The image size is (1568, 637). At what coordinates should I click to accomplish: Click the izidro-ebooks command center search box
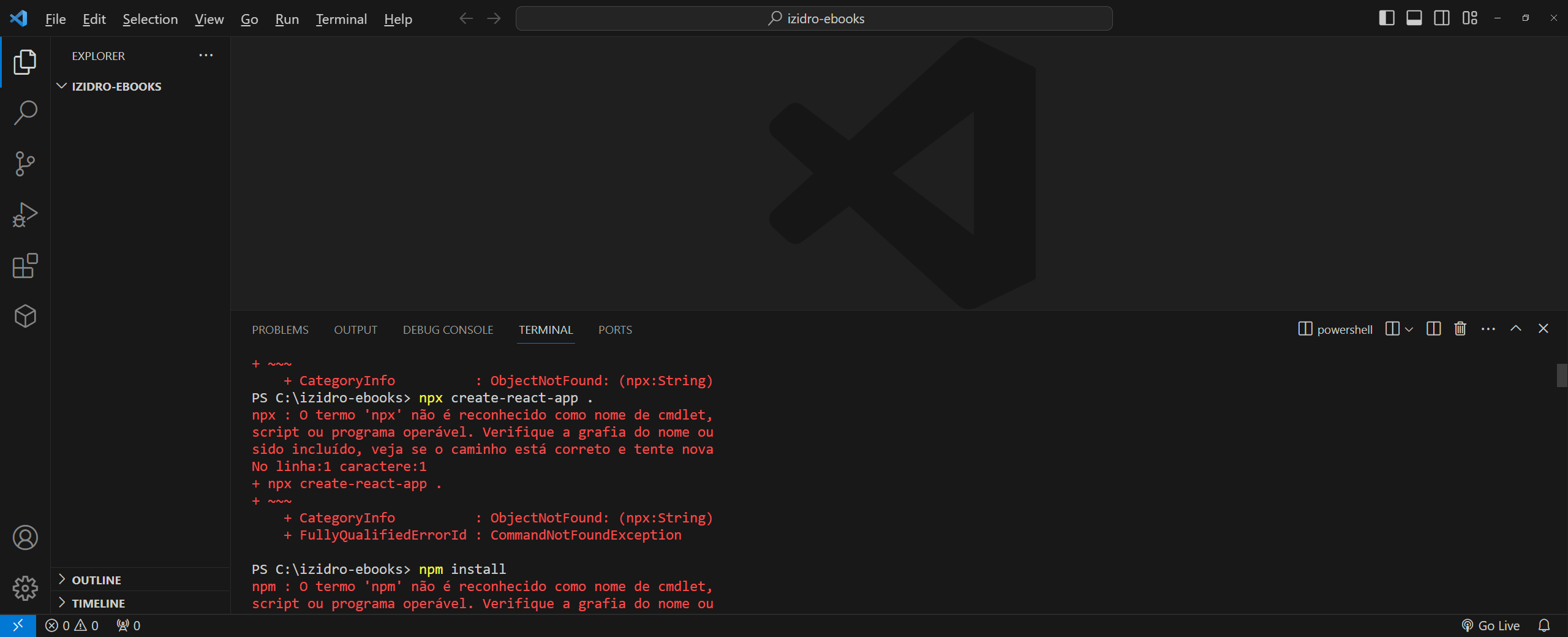pyautogui.click(x=814, y=18)
